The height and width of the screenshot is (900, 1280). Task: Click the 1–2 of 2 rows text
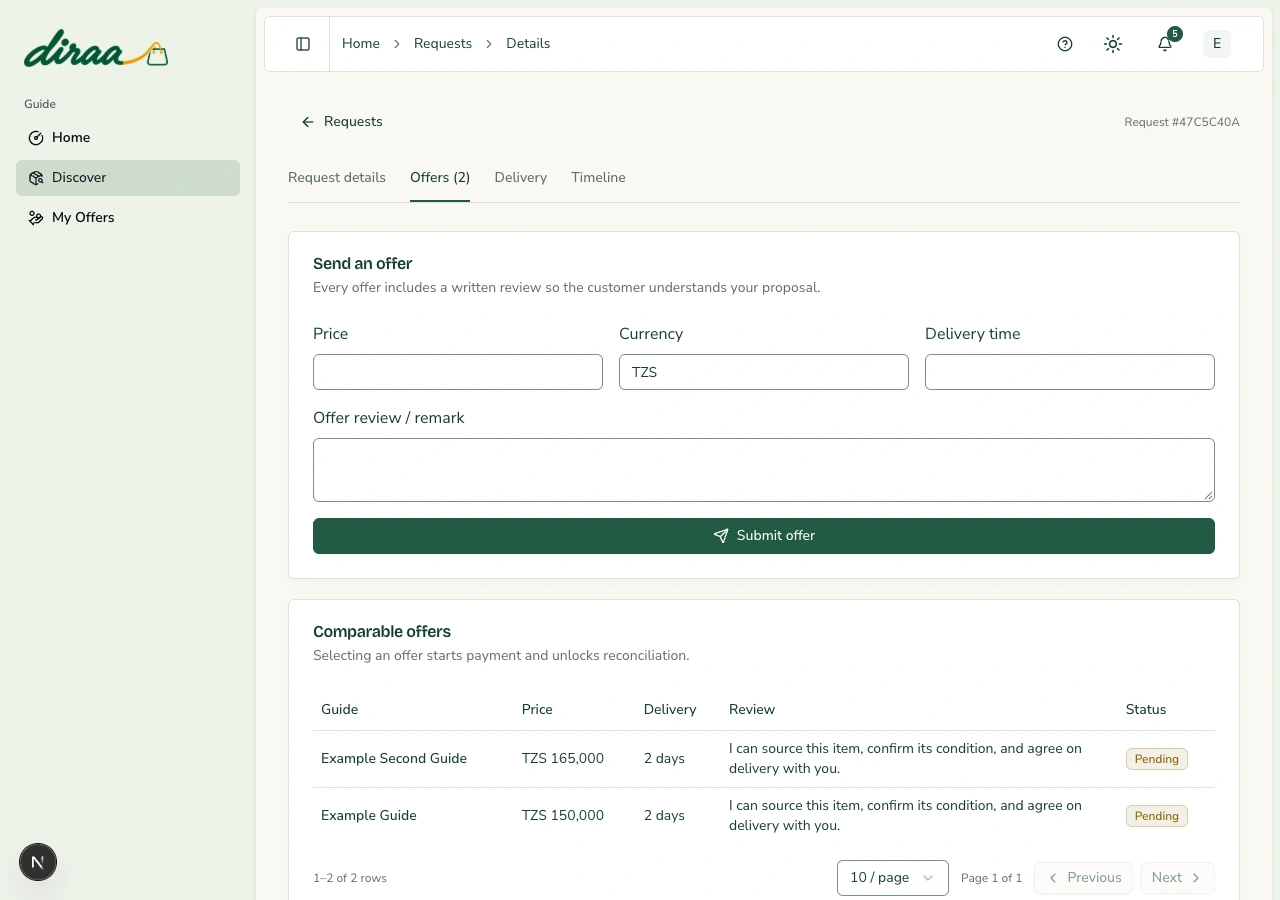tap(350, 878)
